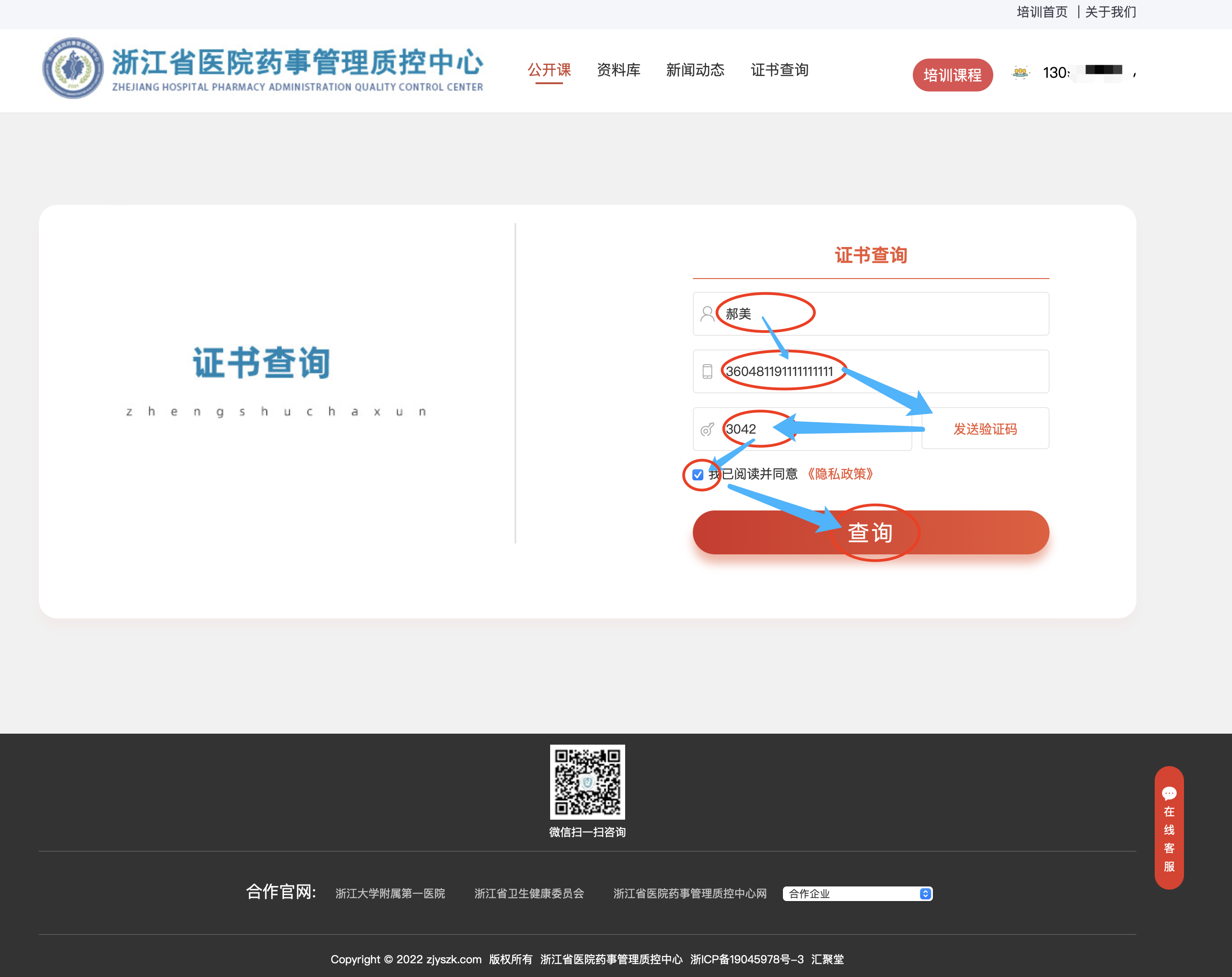Click the ID number input field

tap(871, 371)
